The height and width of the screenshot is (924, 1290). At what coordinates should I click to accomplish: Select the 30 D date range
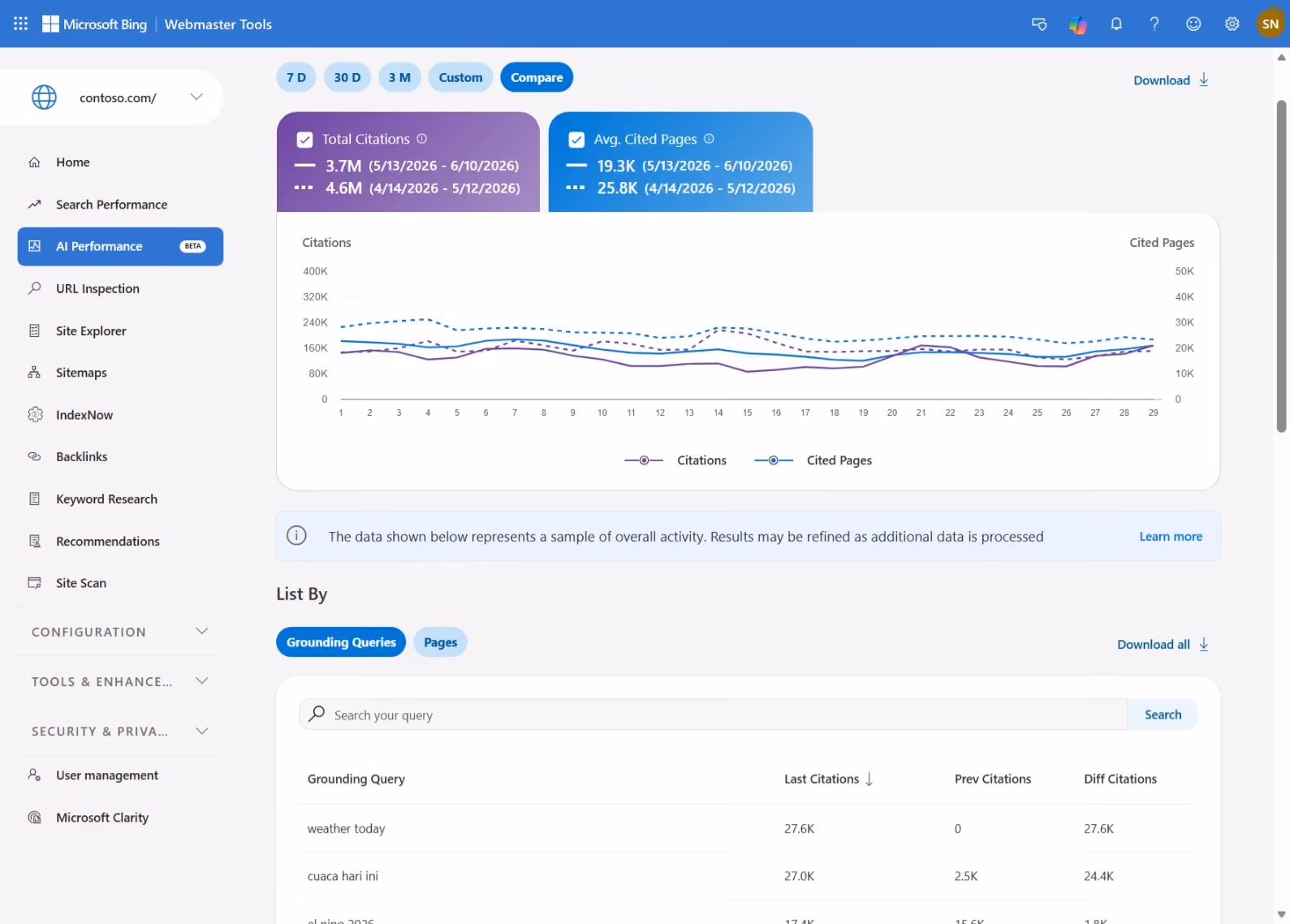coord(347,77)
